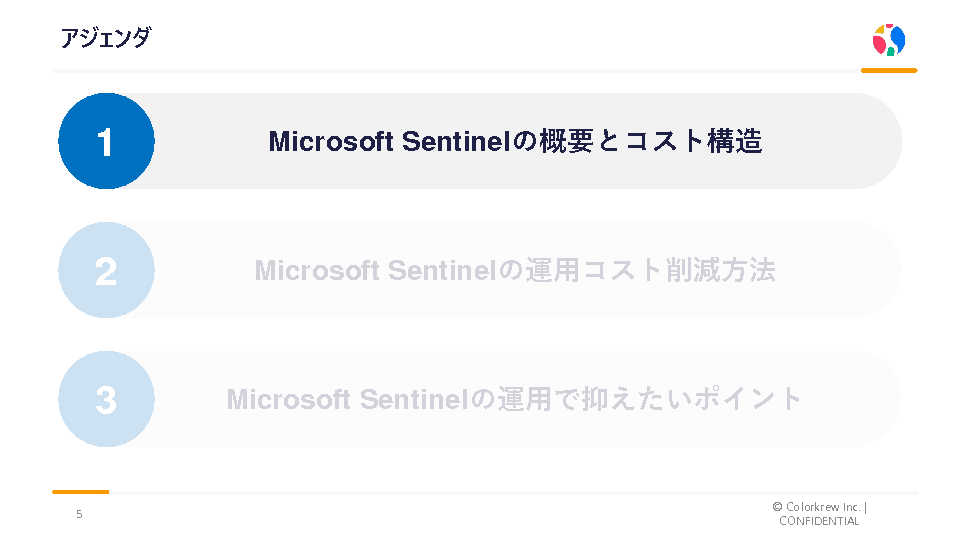The height and width of the screenshot is (540, 960).
Task: Click the © Colorkrew Inc. copyright text
Action: [x=818, y=507]
